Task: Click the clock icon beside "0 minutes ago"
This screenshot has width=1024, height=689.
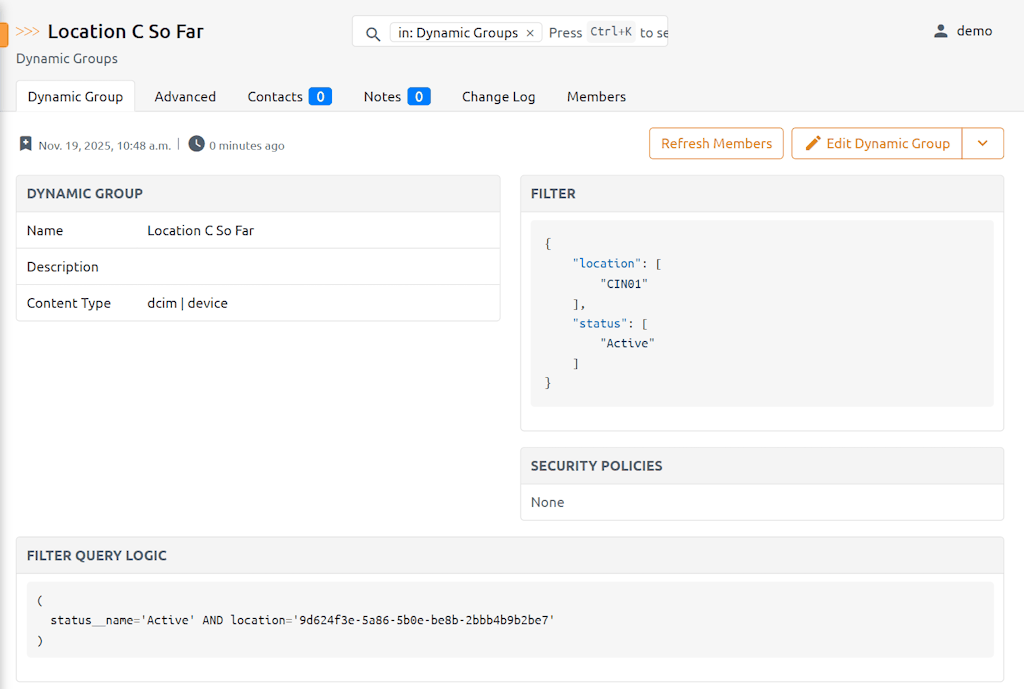Action: coord(197,144)
